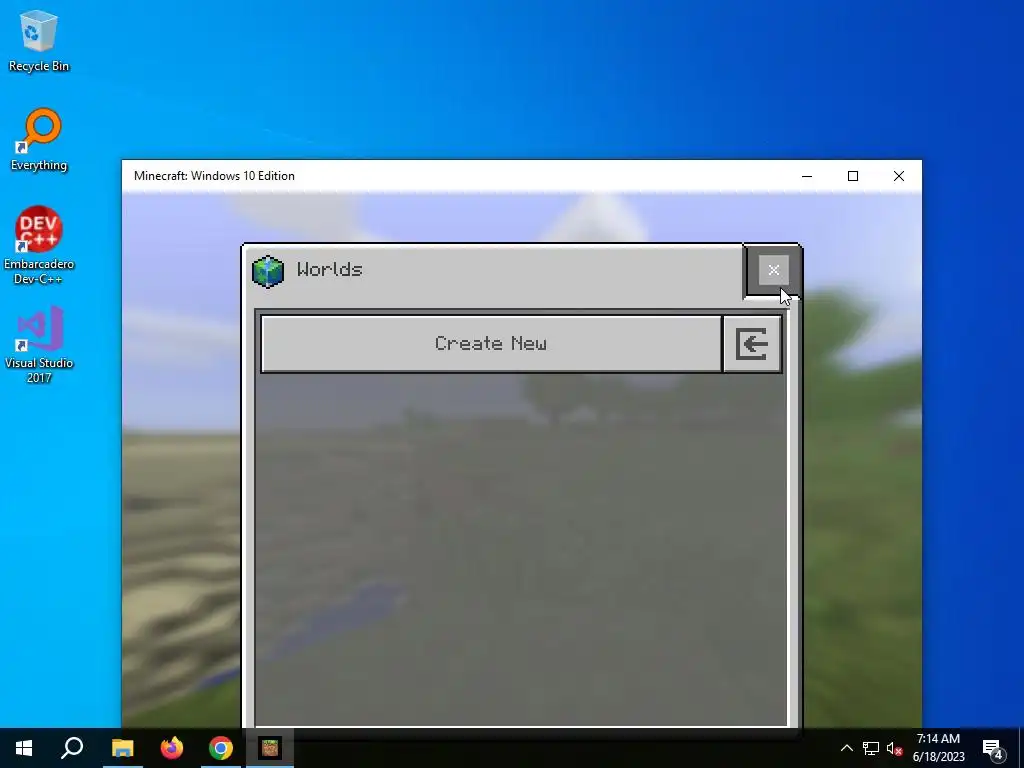This screenshot has width=1024, height=768.
Task: Click the Worlds globe block icon
Action: (x=268, y=271)
